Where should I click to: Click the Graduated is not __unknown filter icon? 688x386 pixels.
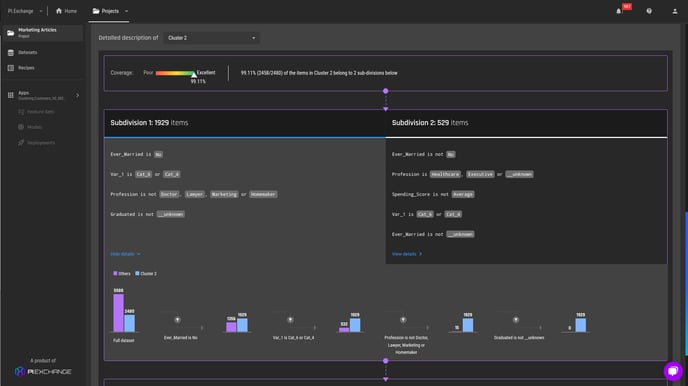[516, 320]
